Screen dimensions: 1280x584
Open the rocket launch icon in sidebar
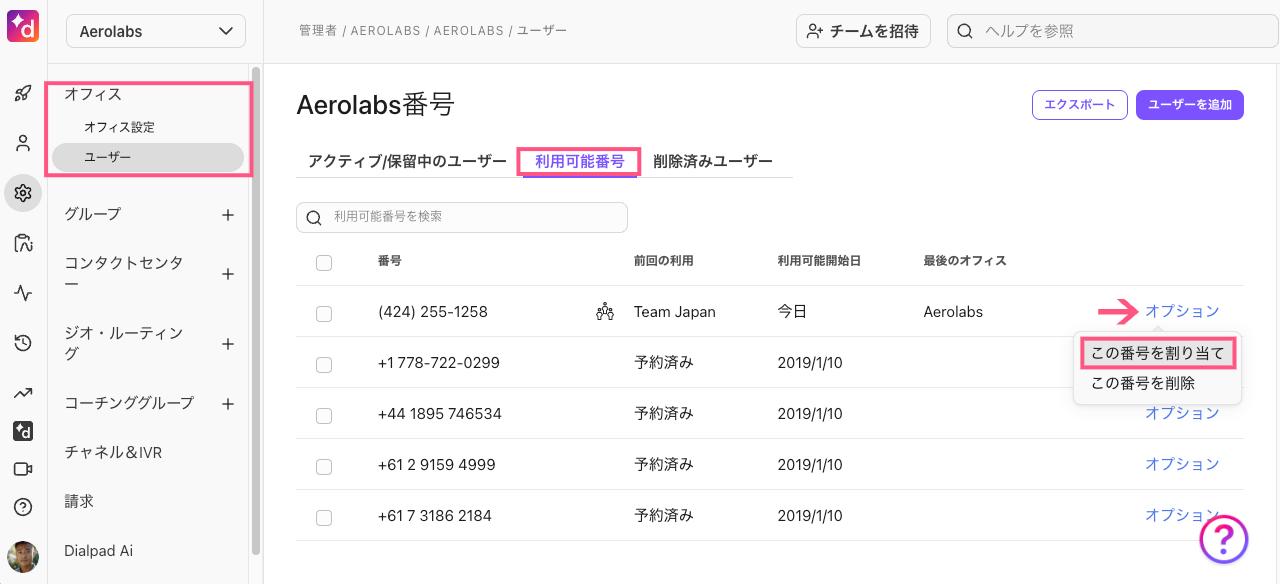click(23, 93)
